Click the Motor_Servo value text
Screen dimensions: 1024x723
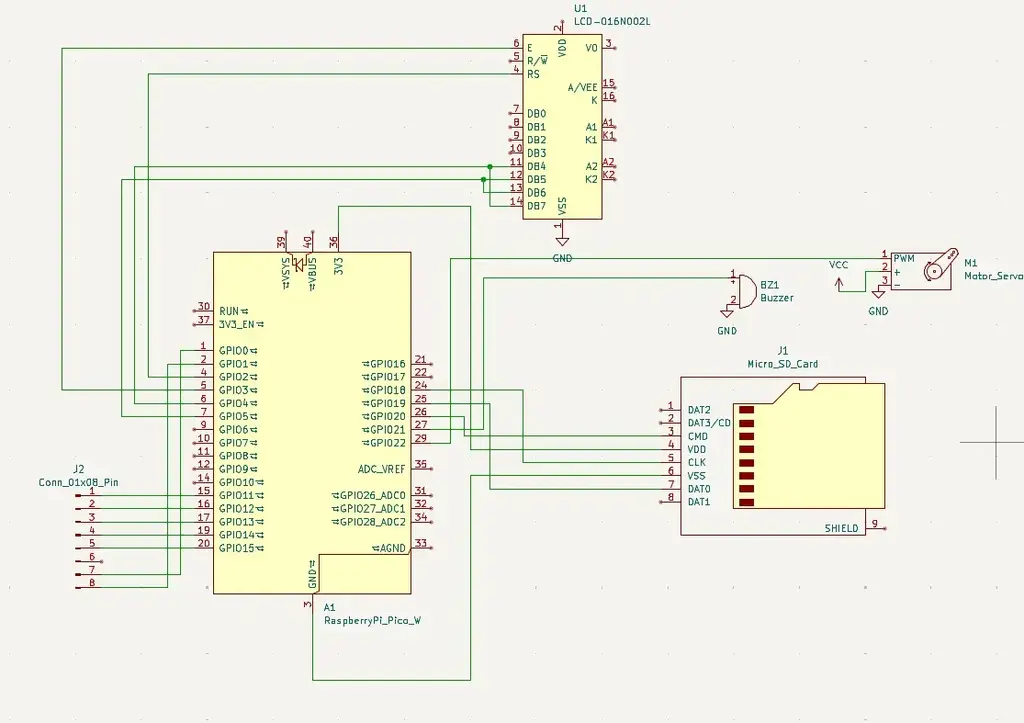pyautogui.click(x=994, y=276)
